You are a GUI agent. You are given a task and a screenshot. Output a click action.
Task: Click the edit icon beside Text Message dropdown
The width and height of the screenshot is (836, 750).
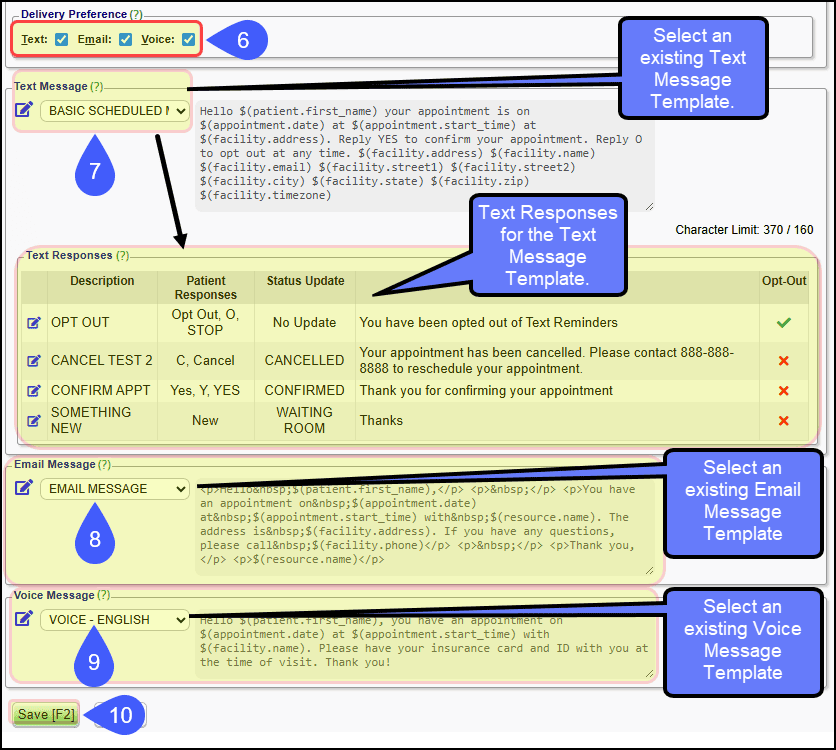[x=24, y=110]
